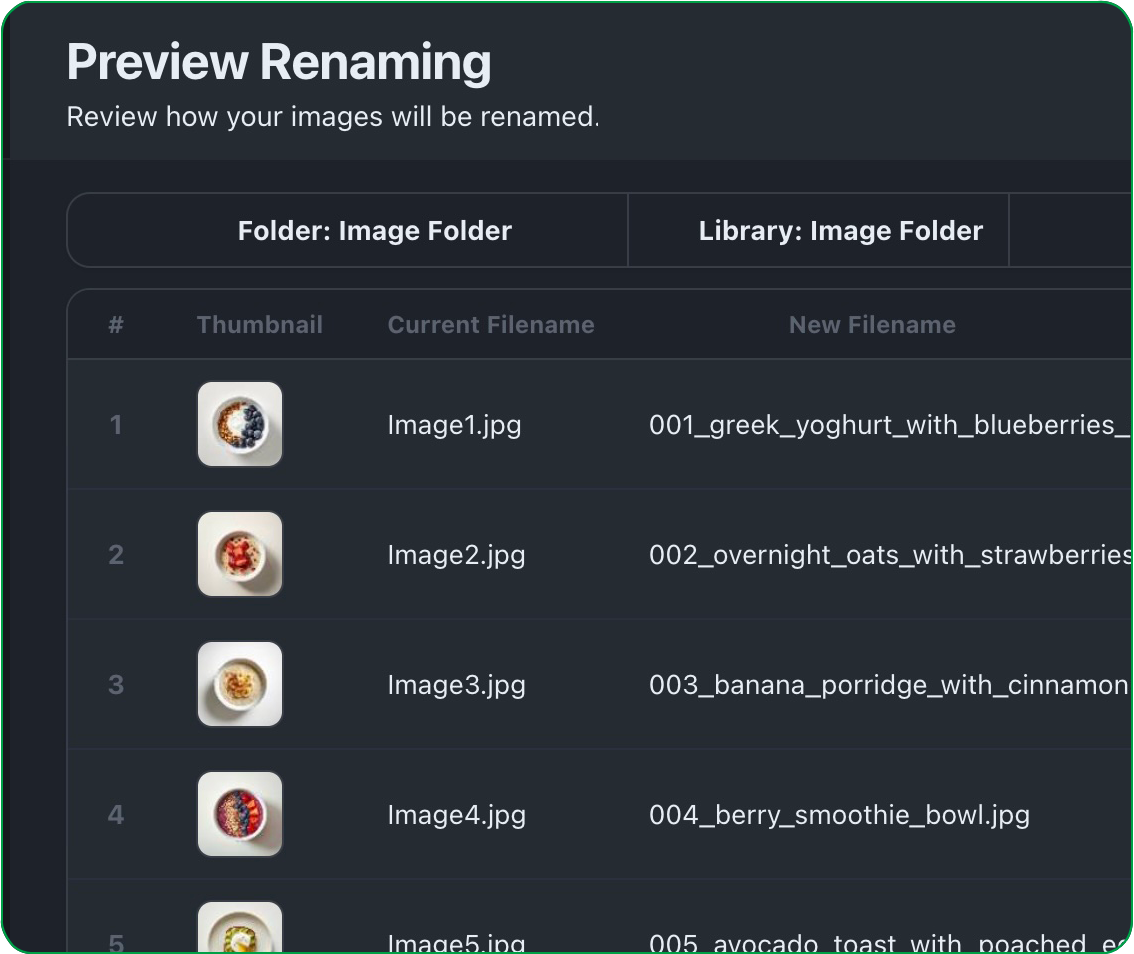The width and height of the screenshot is (1134, 954).
Task: Click new filename '004_berry_smoothie_bowl.jpg'
Action: coord(840,816)
